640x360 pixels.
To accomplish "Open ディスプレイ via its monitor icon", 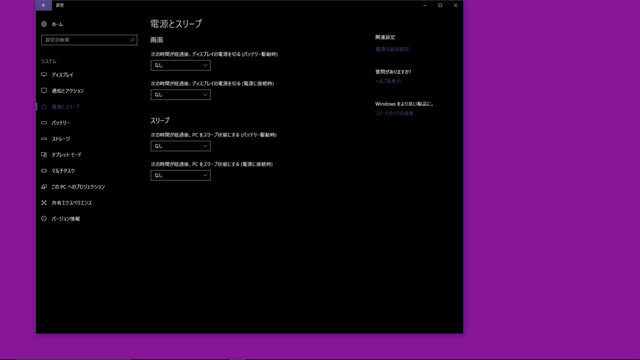I will tap(44, 75).
